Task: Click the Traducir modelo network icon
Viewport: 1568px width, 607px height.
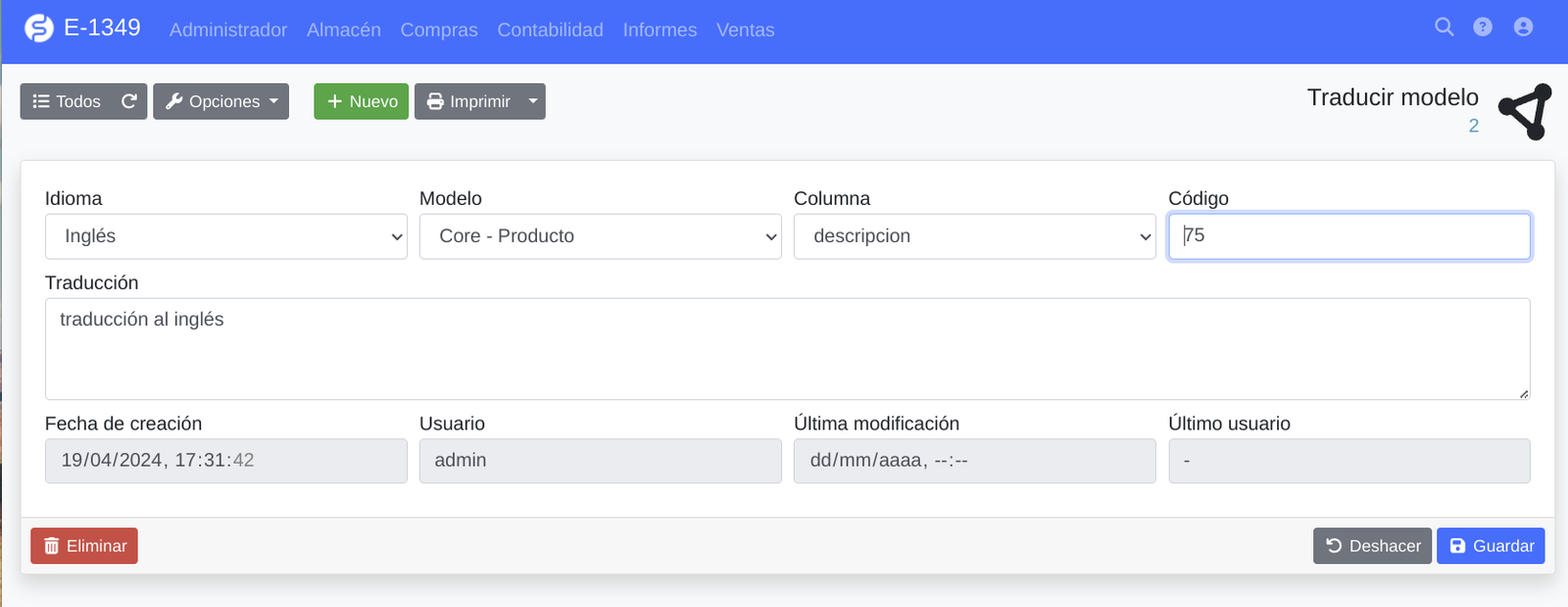Action: pyautogui.click(x=1526, y=112)
